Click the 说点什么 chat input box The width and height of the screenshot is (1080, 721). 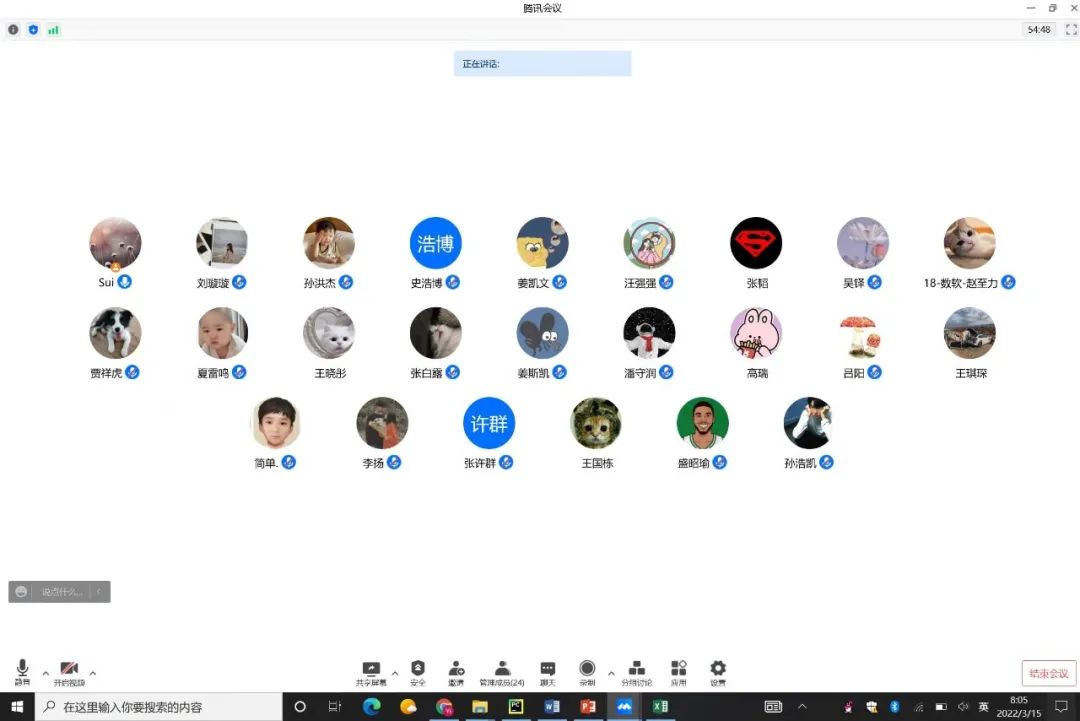pyautogui.click(x=65, y=592)
